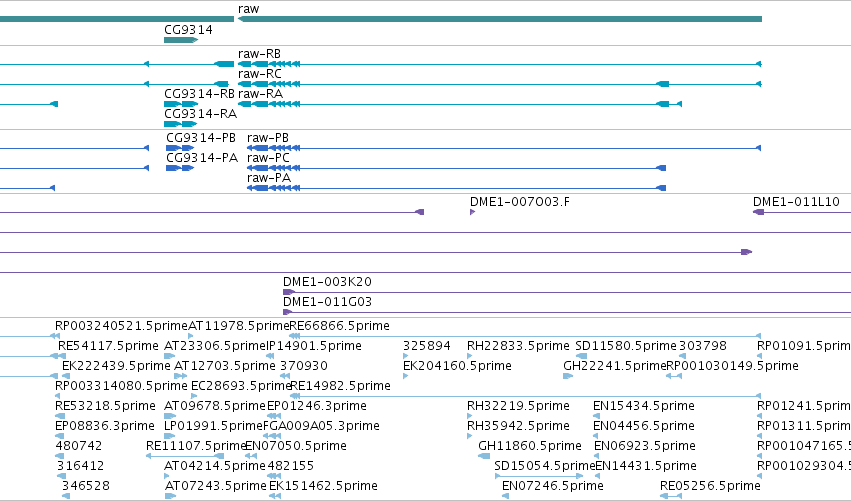Click GH11860.5prime EST label

(530, 446)
